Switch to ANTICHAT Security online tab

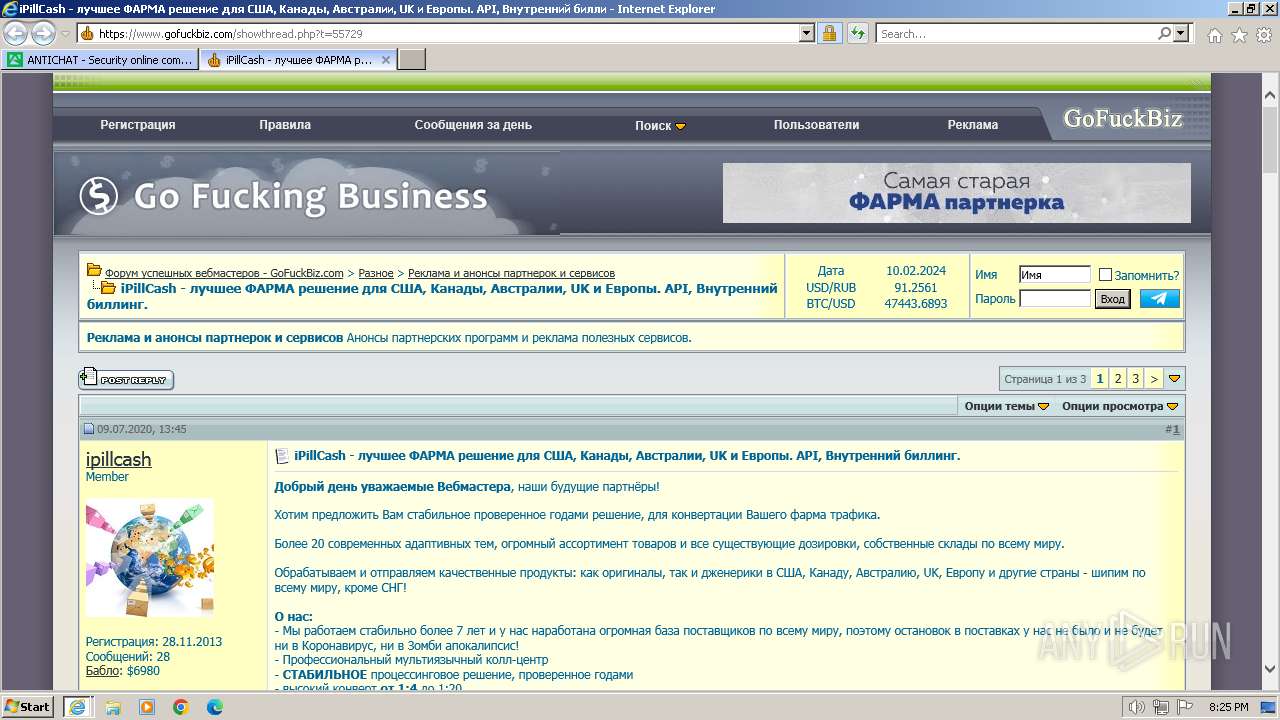coord(100,60)
